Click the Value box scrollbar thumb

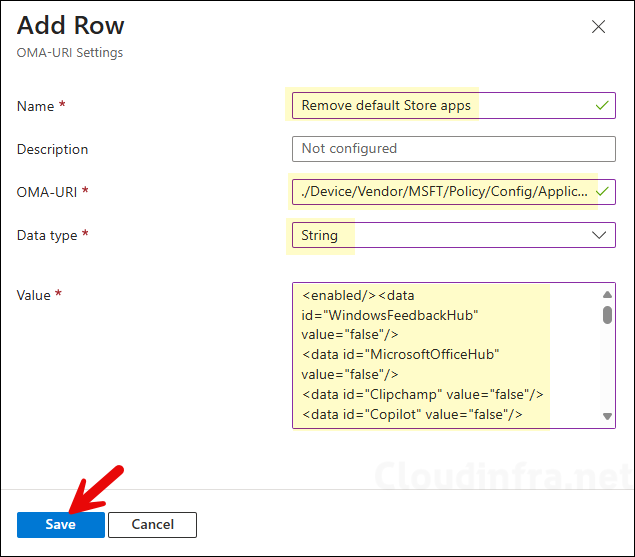click(606, 315)
